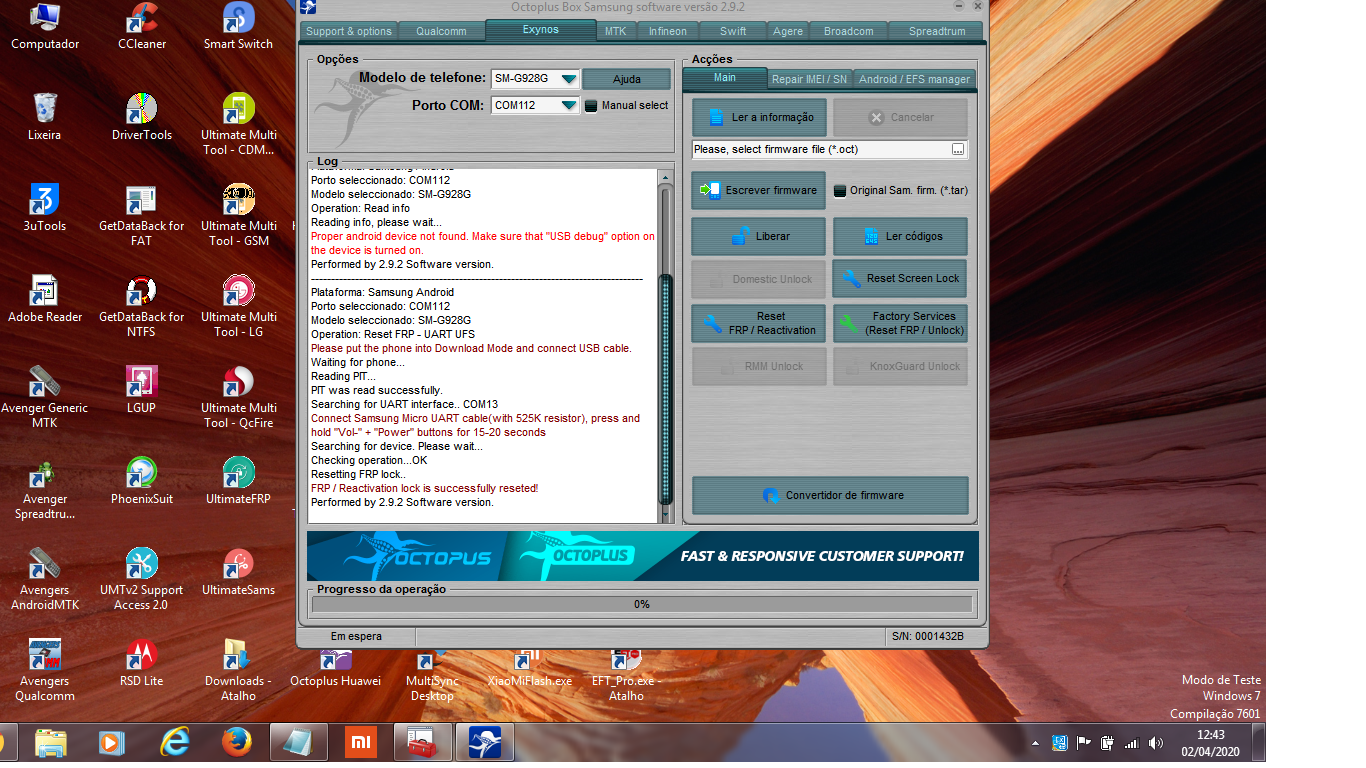Viewport: 1366px width, 768px height.
Task: Open the Android / EFS manager tab
Action: click(x=914, y=79)
